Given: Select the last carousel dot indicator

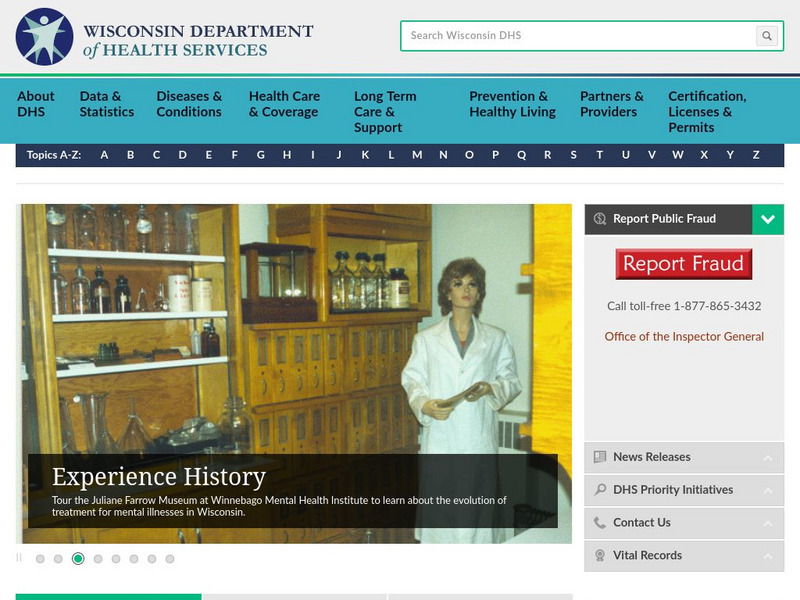Looking at the screenshot, I should [169, 557].
